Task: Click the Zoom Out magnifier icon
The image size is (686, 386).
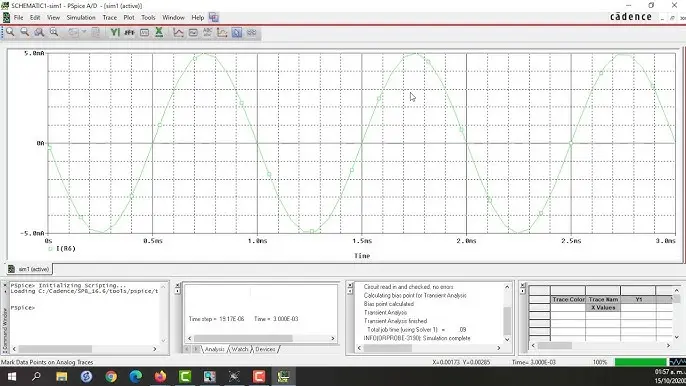Action: point(24,32)
